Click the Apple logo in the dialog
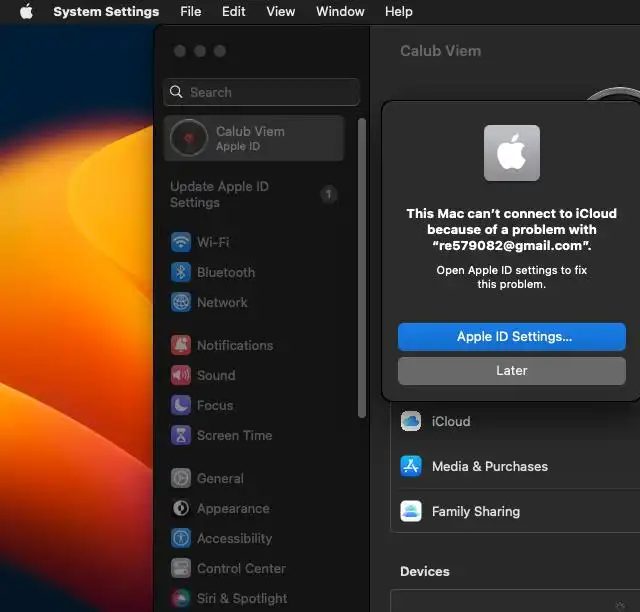The height and width of the screenshot is (612, 640). (511, 153)
